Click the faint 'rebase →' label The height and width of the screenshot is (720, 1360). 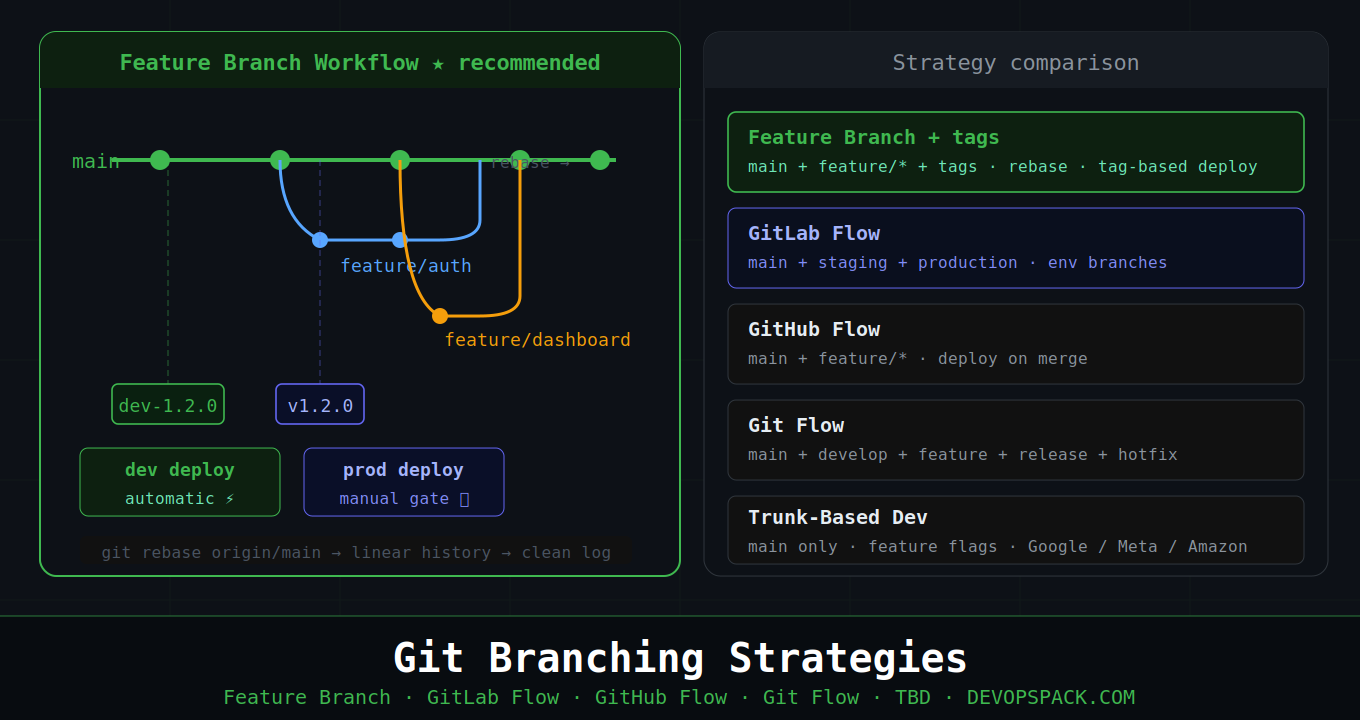[x=530, y=162]
